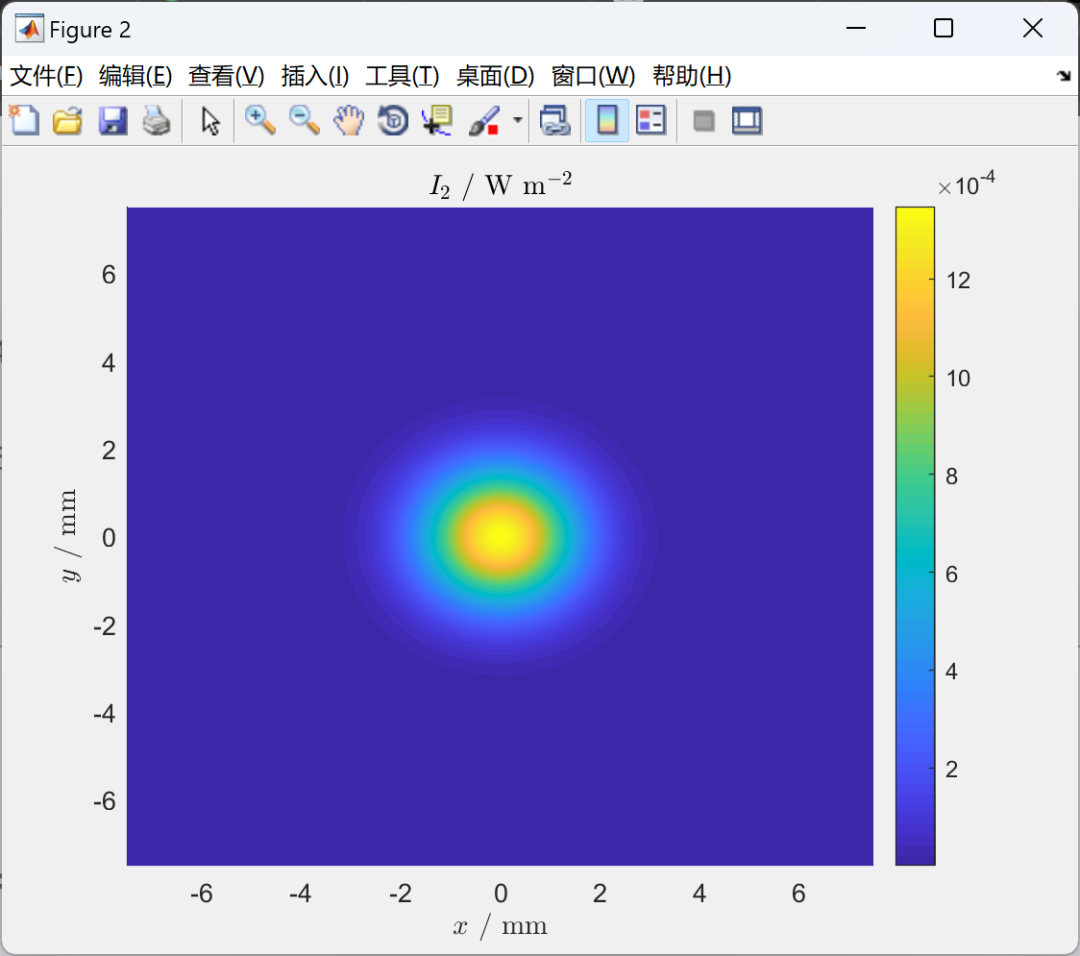The height and width of the screenshot is (956, 1080).
Task: Open the 文件(F) menu
Action: (x=46, y=76)
